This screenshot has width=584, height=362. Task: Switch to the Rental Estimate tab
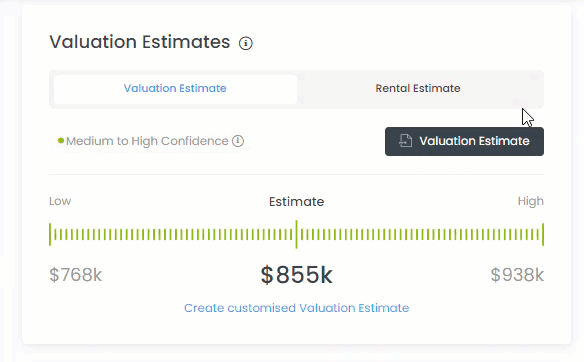pyautogui.click(x=418, y=88)
